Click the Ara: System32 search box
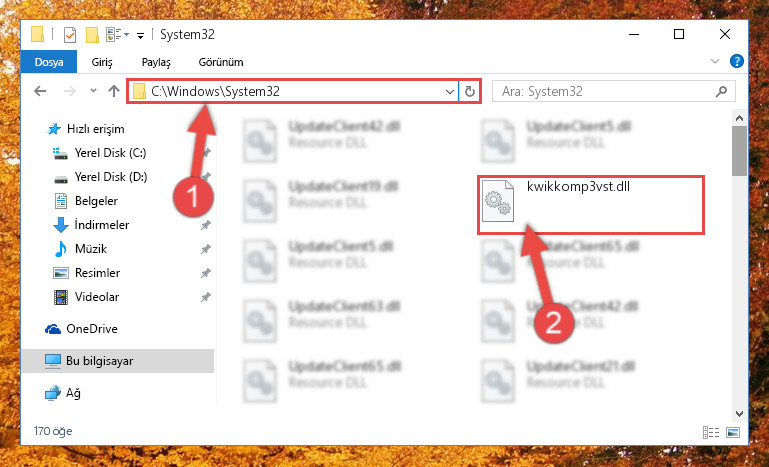Screen dimensions: 769x467 [614, 91]
